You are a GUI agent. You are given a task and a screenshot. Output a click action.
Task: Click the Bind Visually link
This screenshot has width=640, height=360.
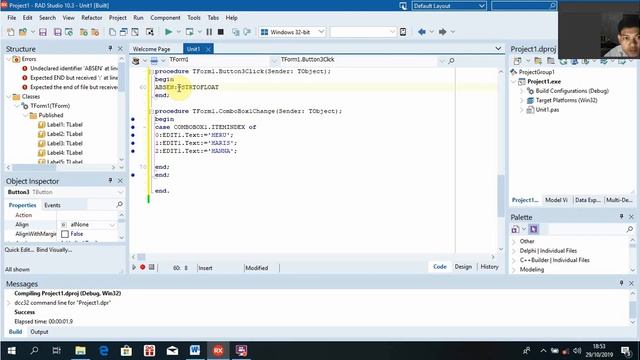point(54,250)
